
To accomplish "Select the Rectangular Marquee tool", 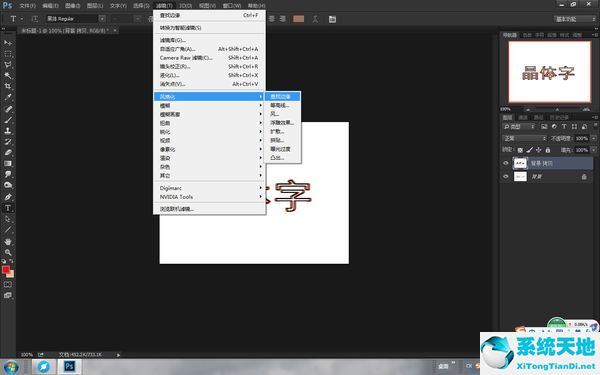I will pos(8,54).
